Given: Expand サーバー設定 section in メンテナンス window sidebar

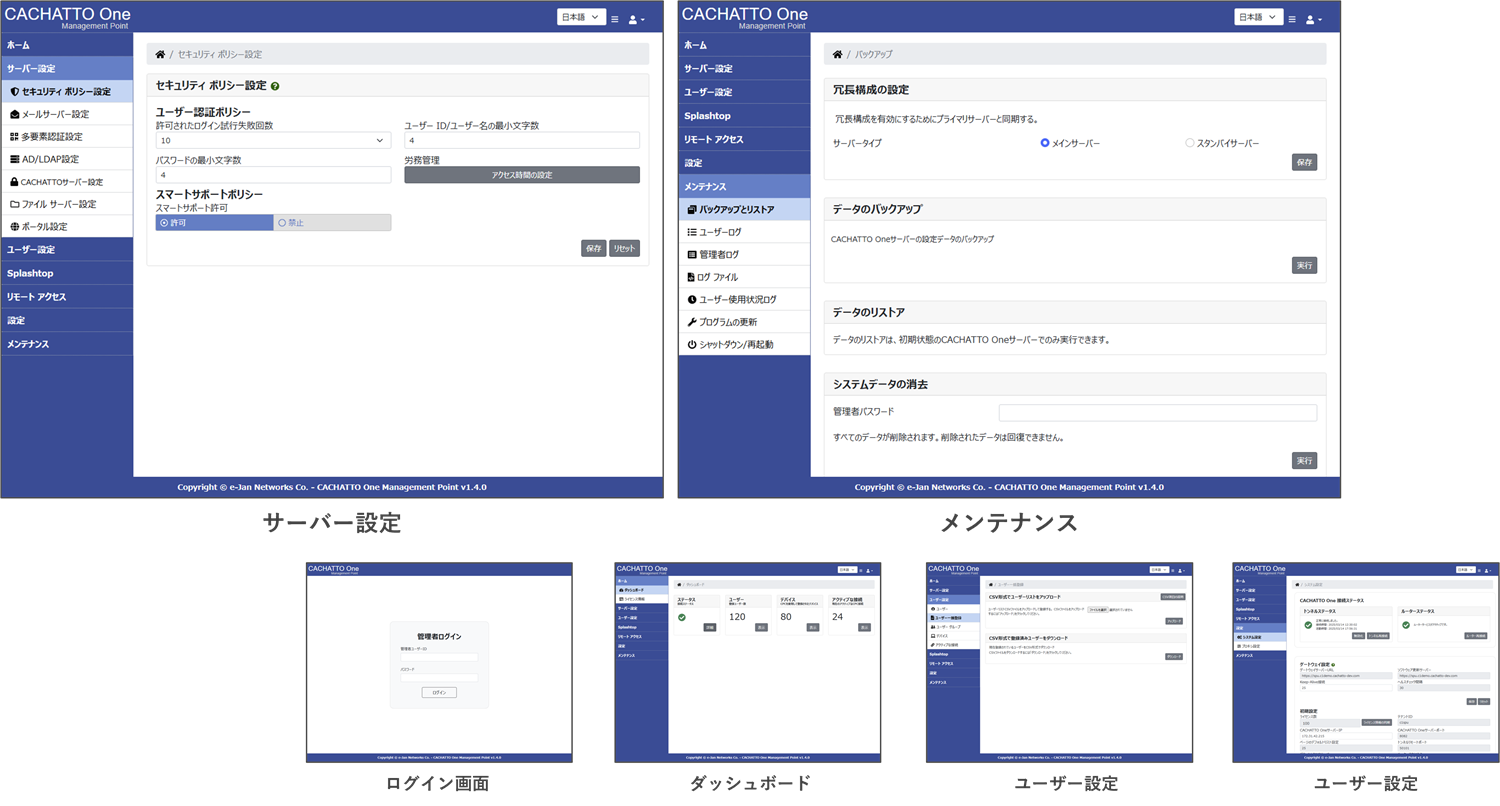Looking at the screenshot, I should (744, 68).
